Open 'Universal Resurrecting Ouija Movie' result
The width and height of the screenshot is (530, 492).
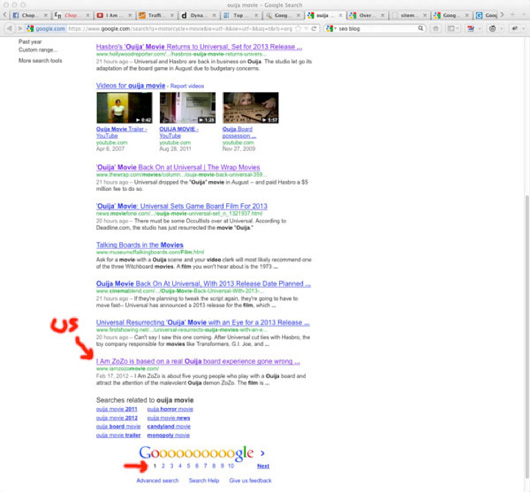(x=202, y=322)
